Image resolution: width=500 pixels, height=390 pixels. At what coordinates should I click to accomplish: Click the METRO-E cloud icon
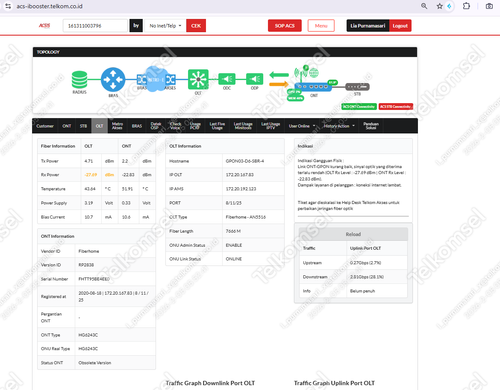[156, 79]
